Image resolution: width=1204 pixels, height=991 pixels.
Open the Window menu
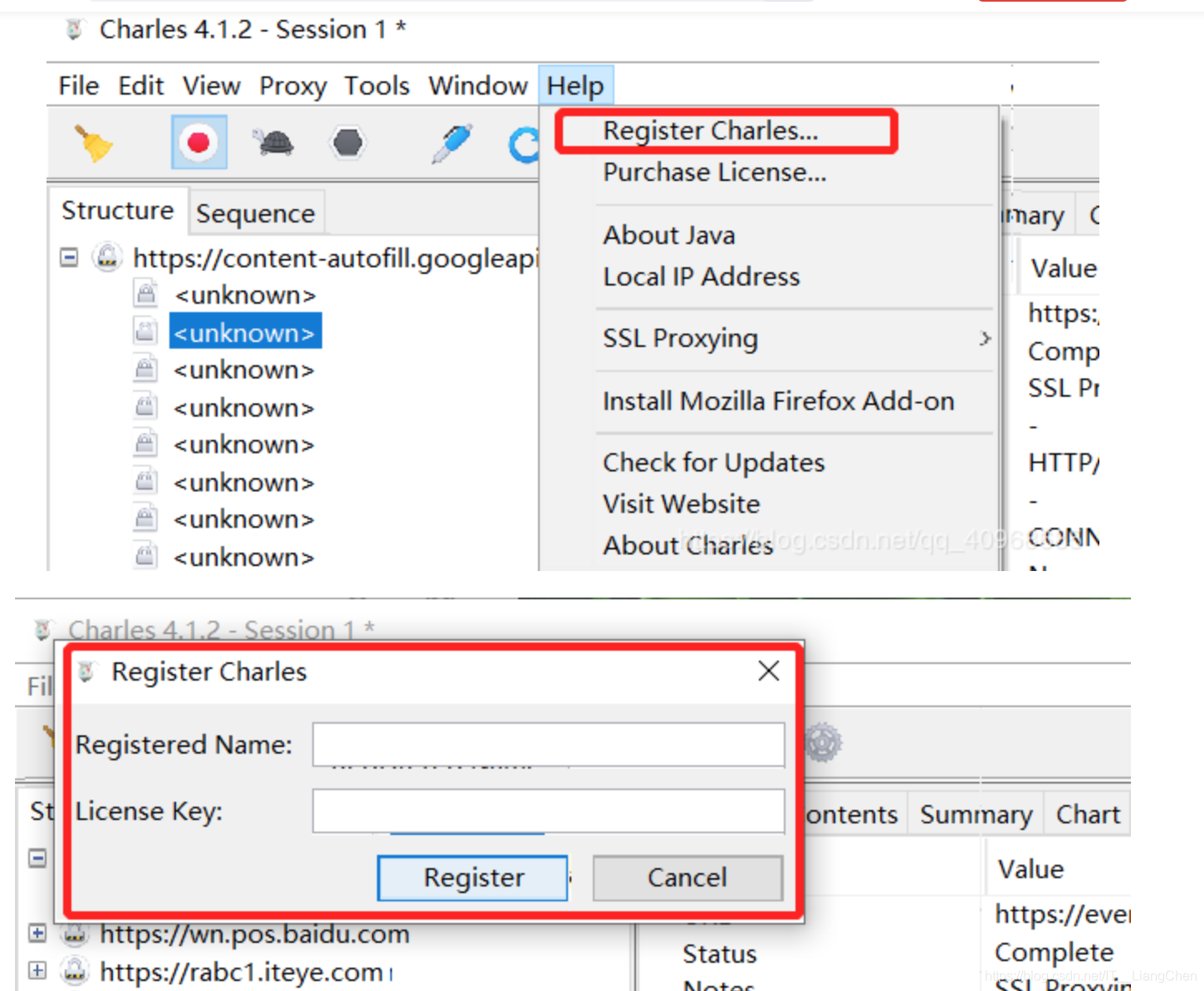(478, 85)
